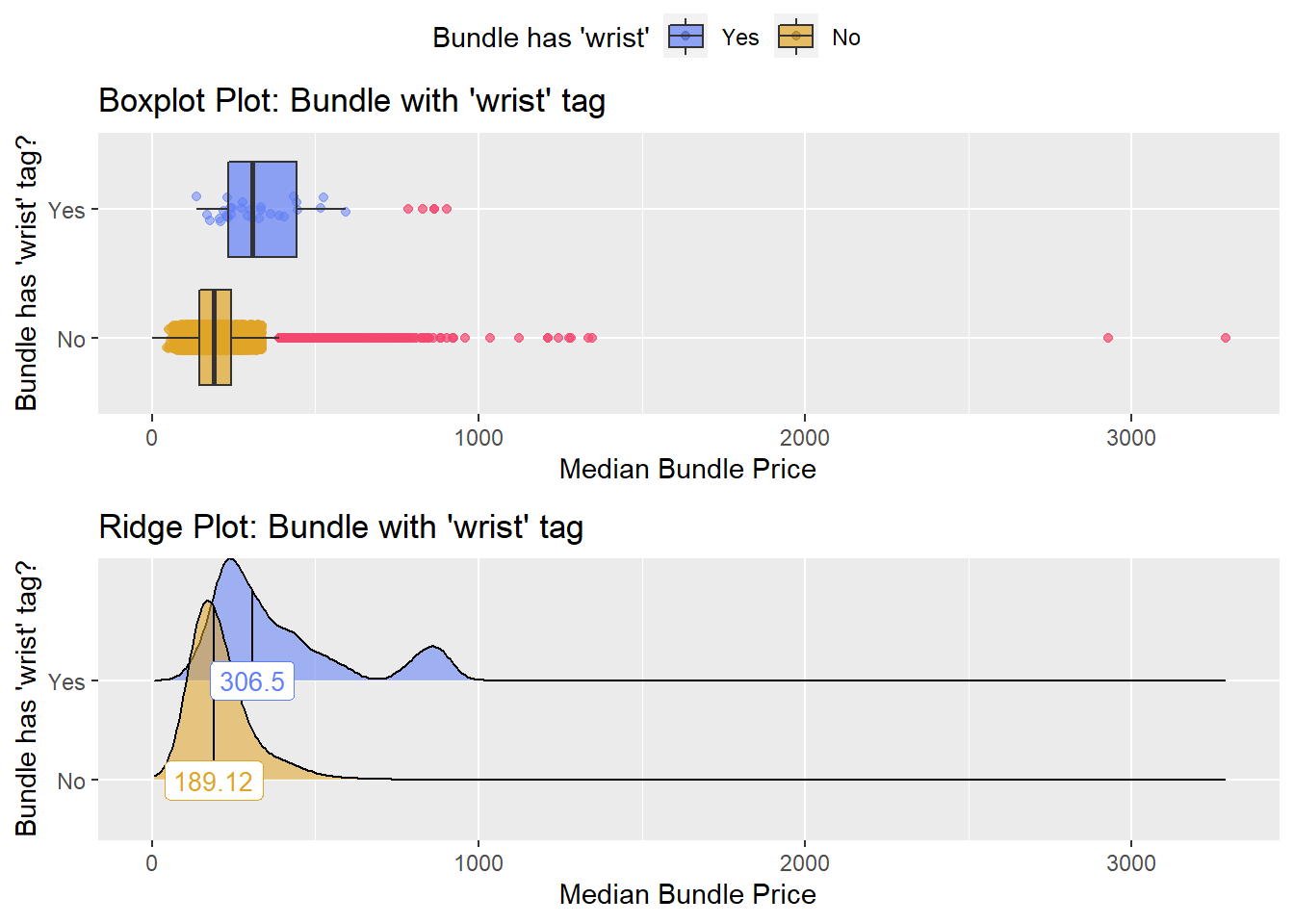Click the 306.5 median label
The height and width of the screenshot is (924, 1294).
point(252,681)
